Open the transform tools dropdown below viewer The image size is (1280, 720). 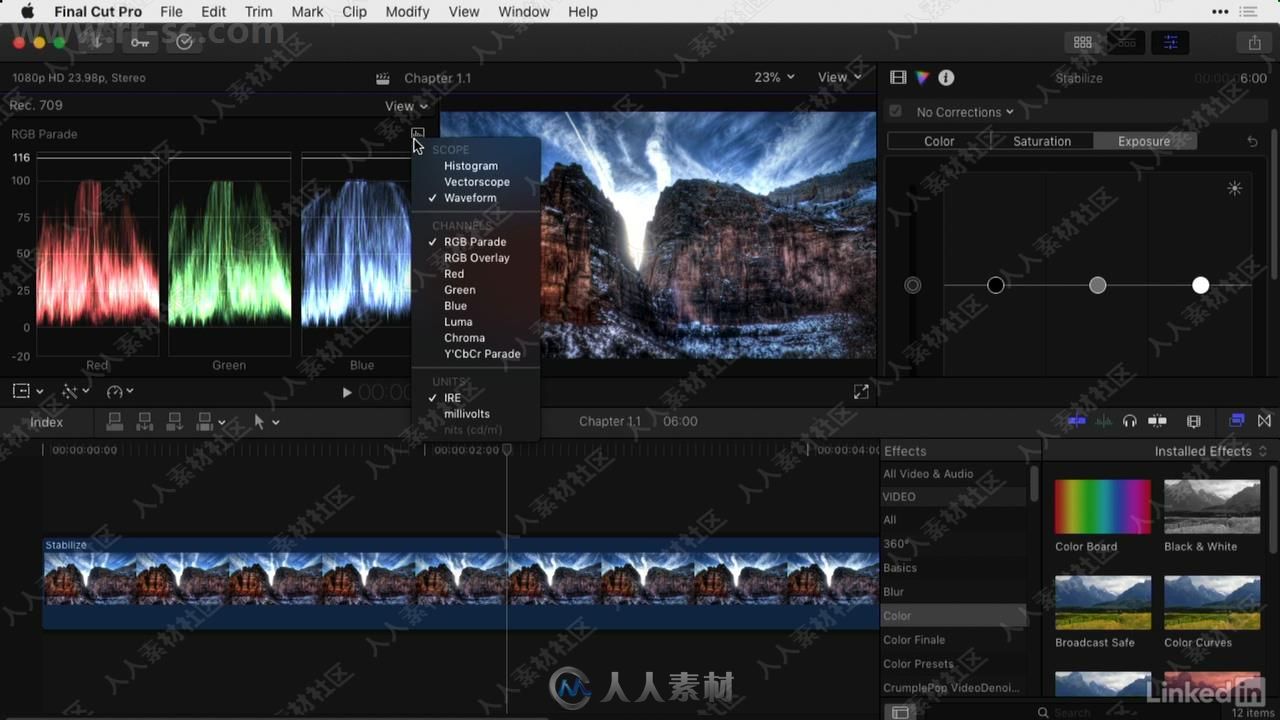click(x=27, y=392)
